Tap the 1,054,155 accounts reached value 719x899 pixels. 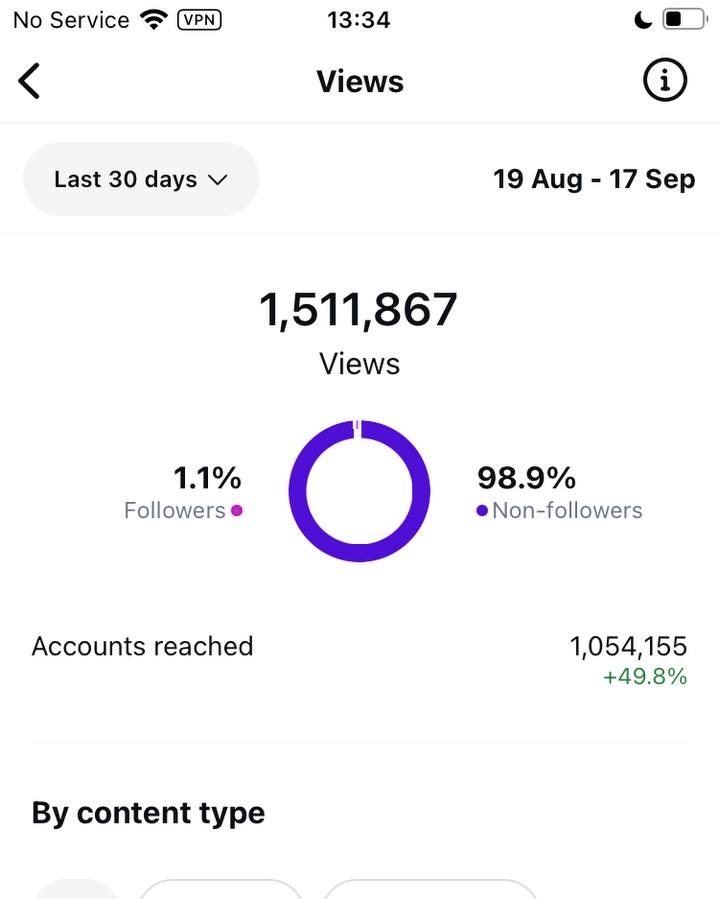coord(628,646)
